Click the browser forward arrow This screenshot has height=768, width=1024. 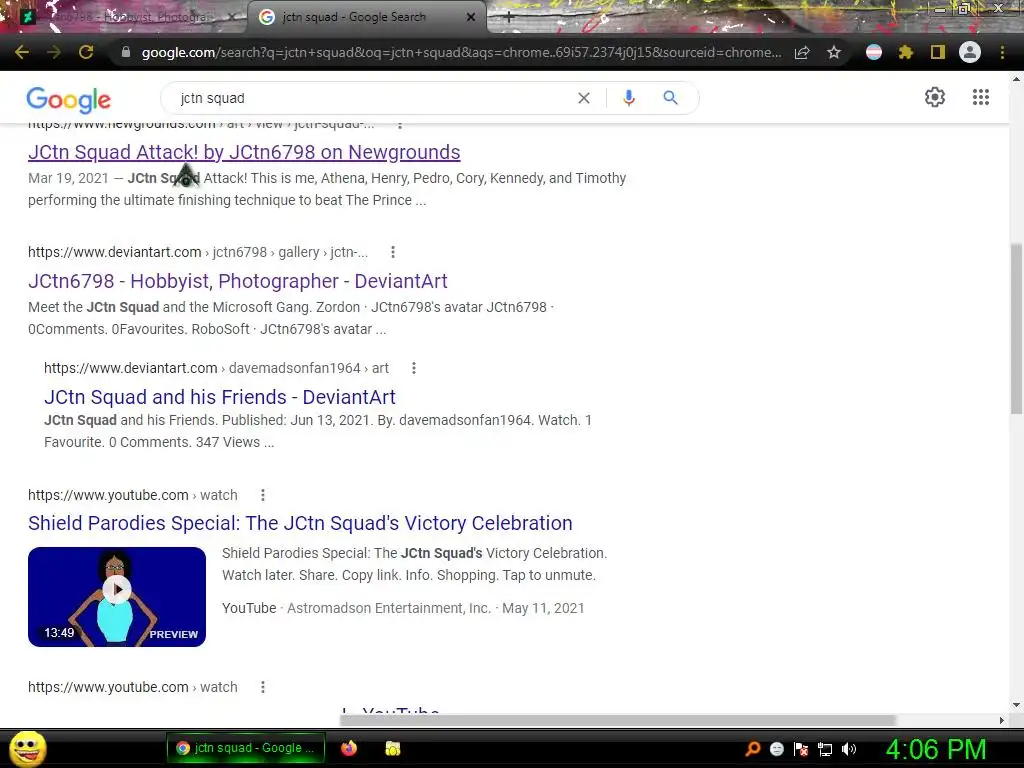click(54, 52)
